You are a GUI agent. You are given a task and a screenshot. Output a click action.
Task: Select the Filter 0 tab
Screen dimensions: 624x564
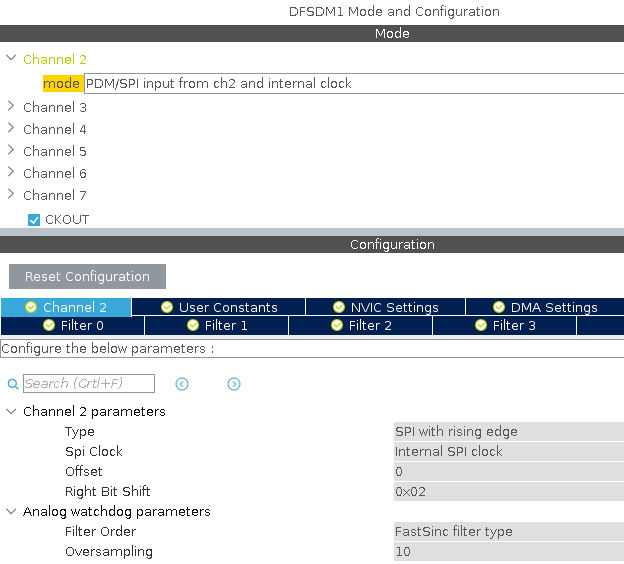tap(73, 325)
